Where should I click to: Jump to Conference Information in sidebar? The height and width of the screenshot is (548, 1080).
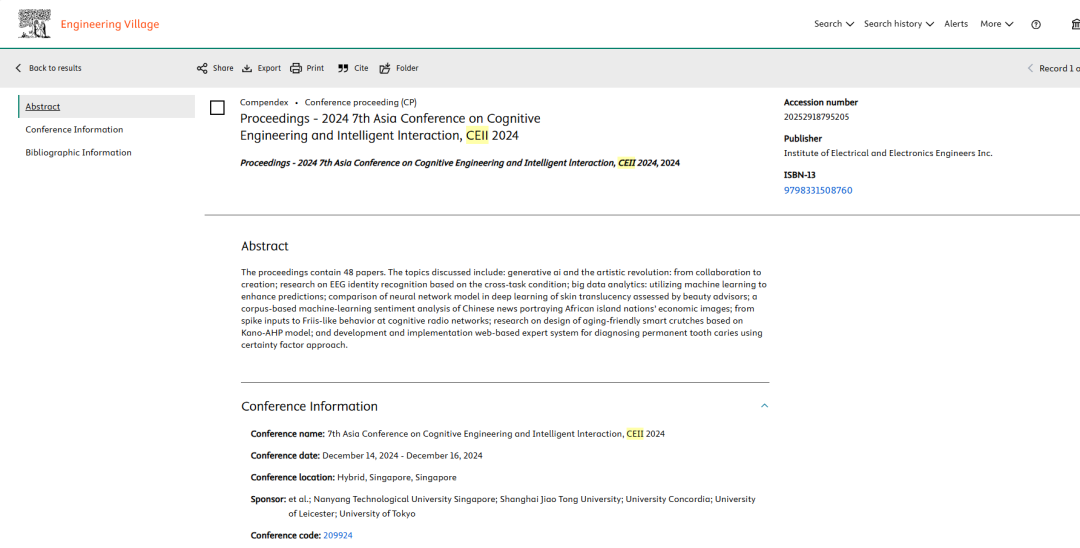tap(74, 129)
